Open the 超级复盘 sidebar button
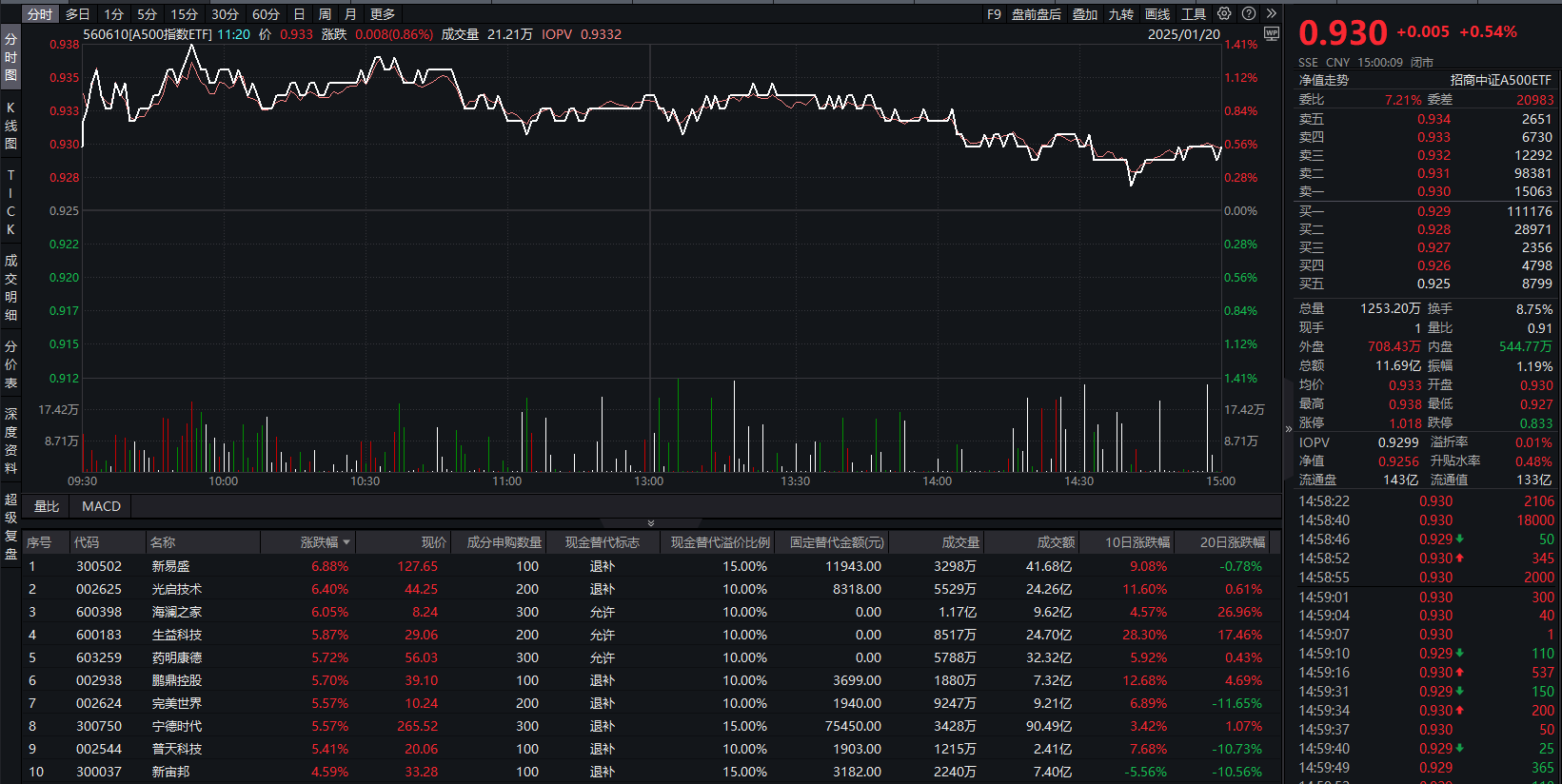1562x784 pixels. tap(10, 526)
